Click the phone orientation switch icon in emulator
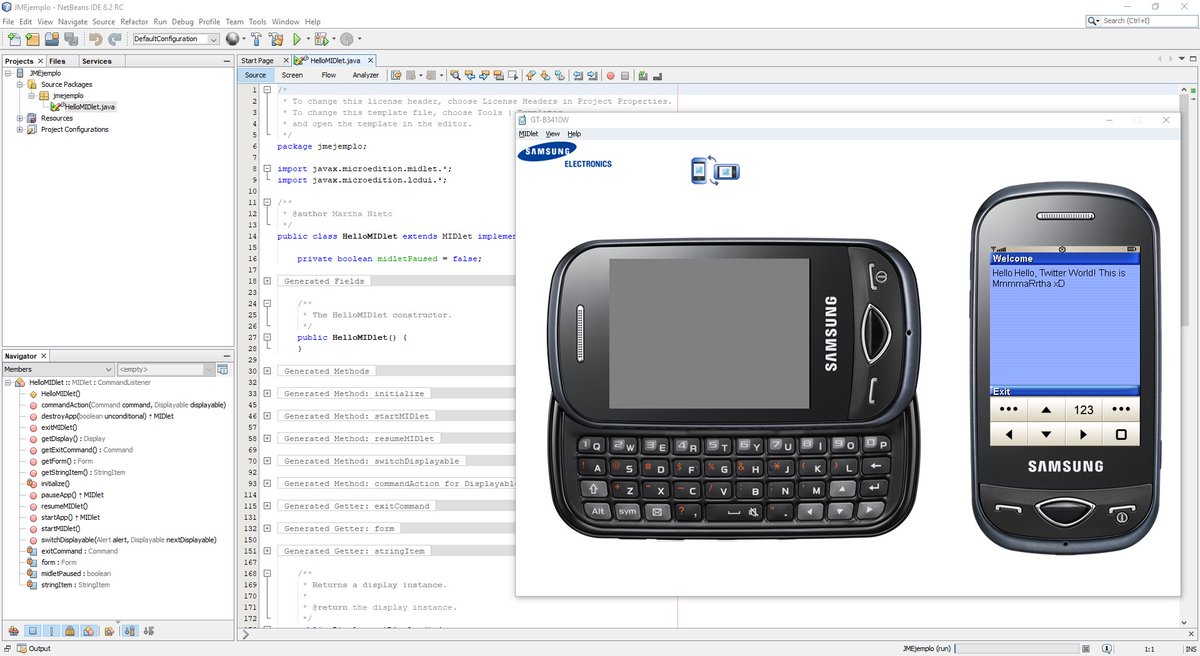The width and height of the screenshot is (1200, 656). pyautogui.click(x=715, y=169)
